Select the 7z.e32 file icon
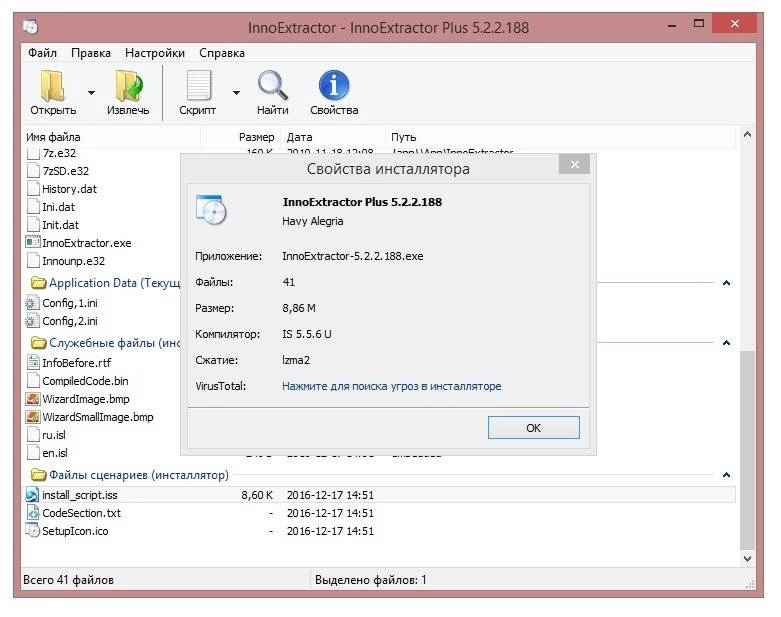This screenshot has height=617, width=781. point(33,153)
